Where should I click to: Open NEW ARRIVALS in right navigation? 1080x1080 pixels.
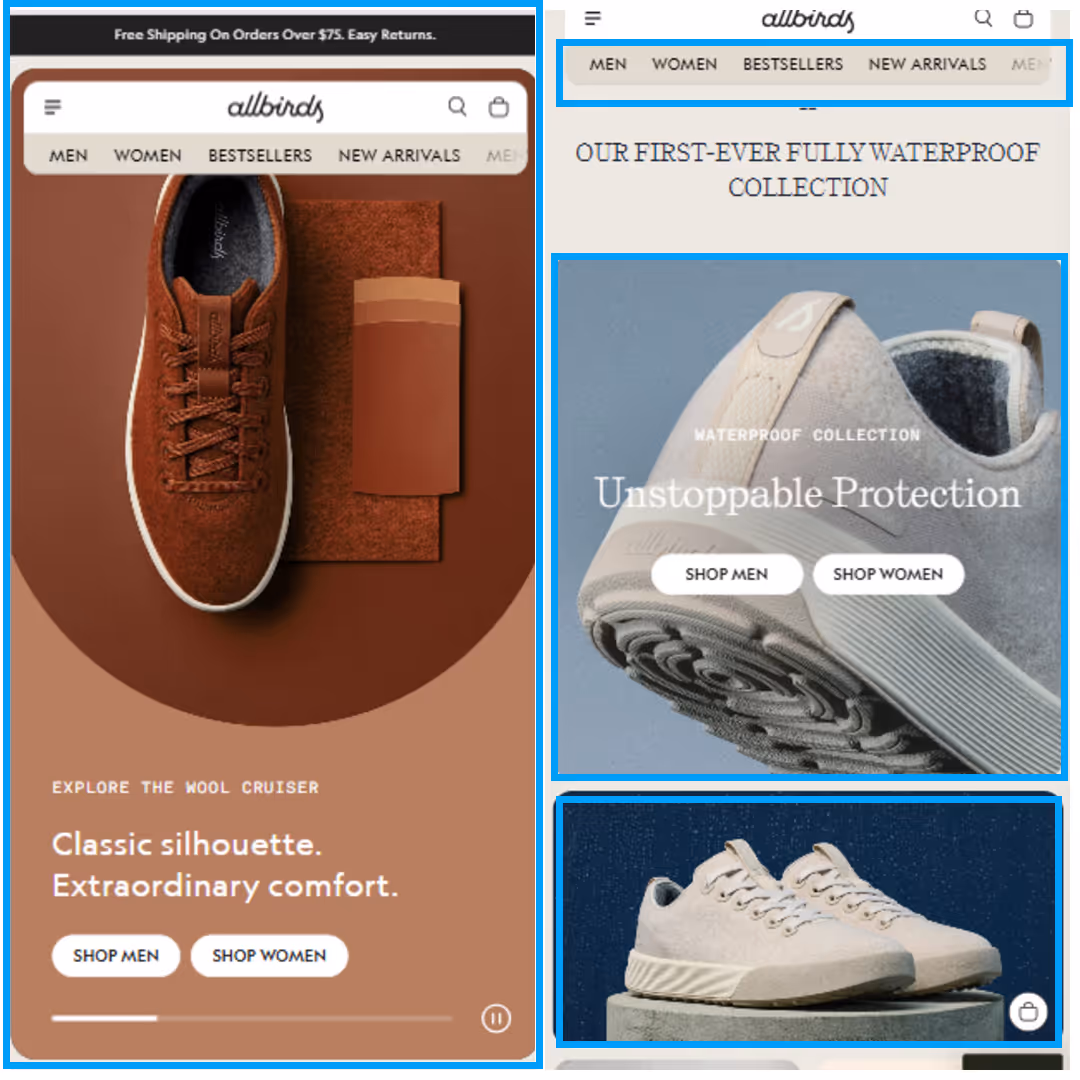tap(927, 64)
